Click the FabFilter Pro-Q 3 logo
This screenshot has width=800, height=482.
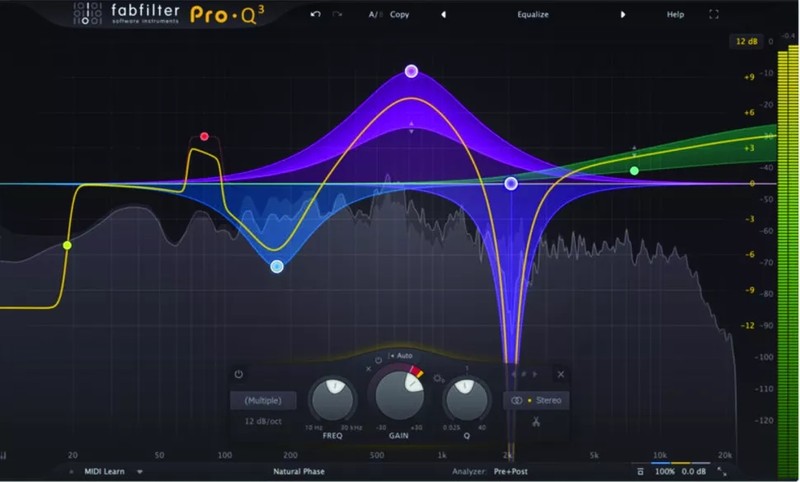[169, 14]
